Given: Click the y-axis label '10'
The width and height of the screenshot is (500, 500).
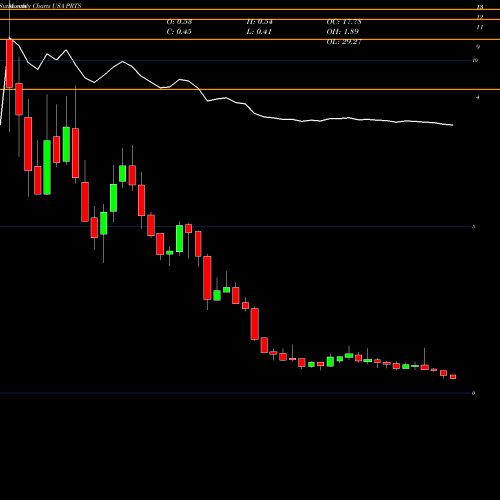Looking at the screenshot, I should [475, 60].
